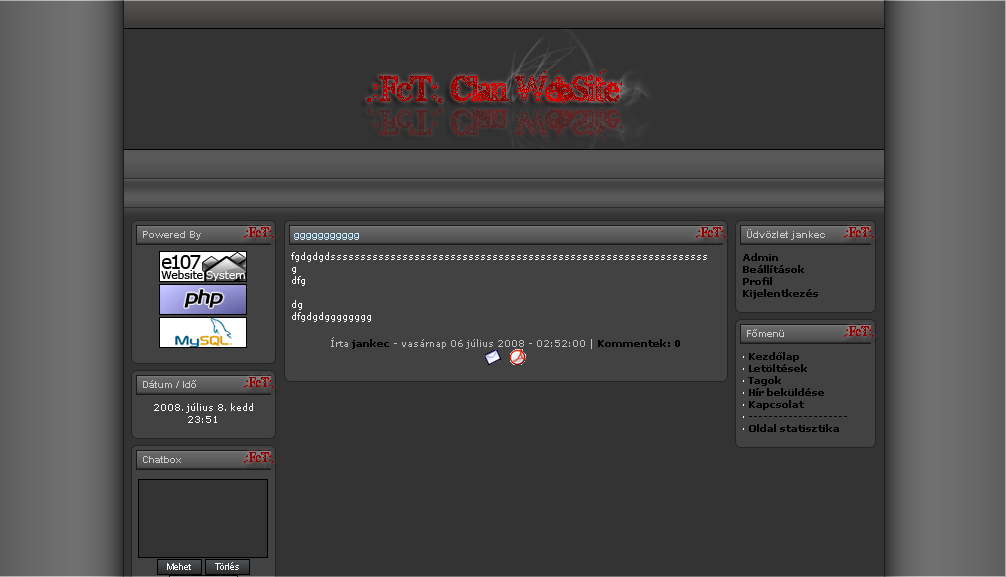Go to the Profil page
The image size is (1006, 577).
pyautogui.click(x=757, y=282)
